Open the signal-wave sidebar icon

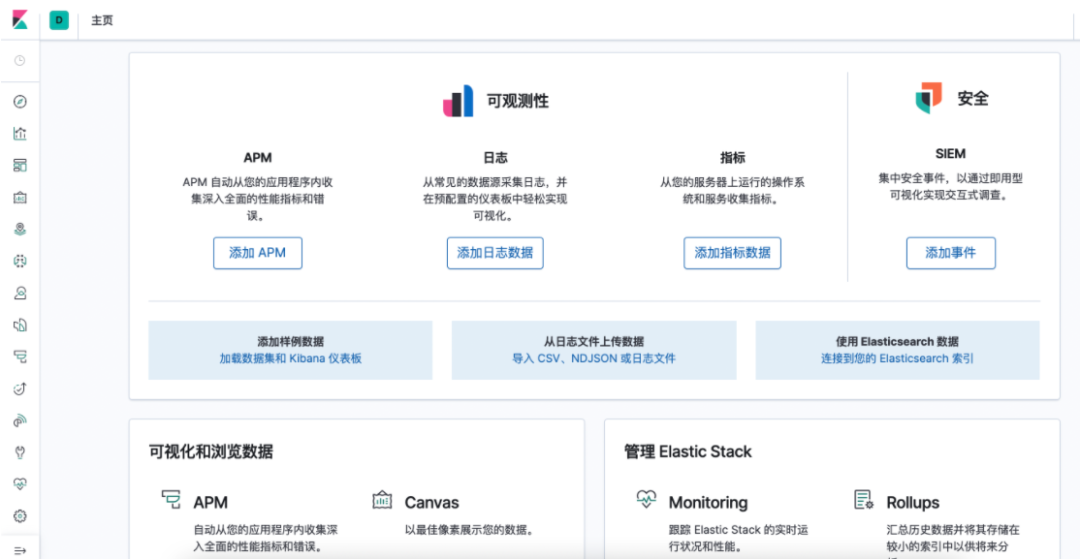20,421
